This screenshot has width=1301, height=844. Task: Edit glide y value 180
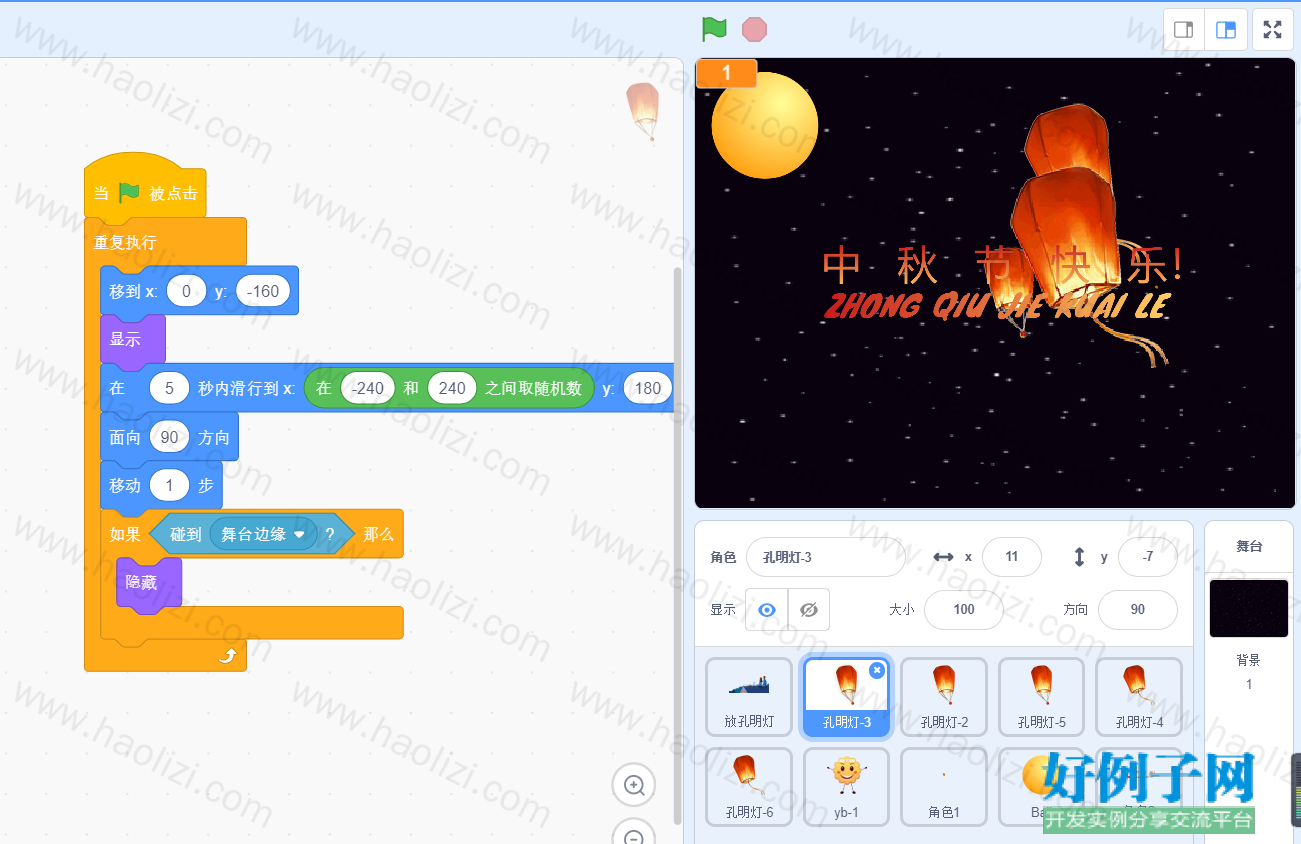coord(647,388)
